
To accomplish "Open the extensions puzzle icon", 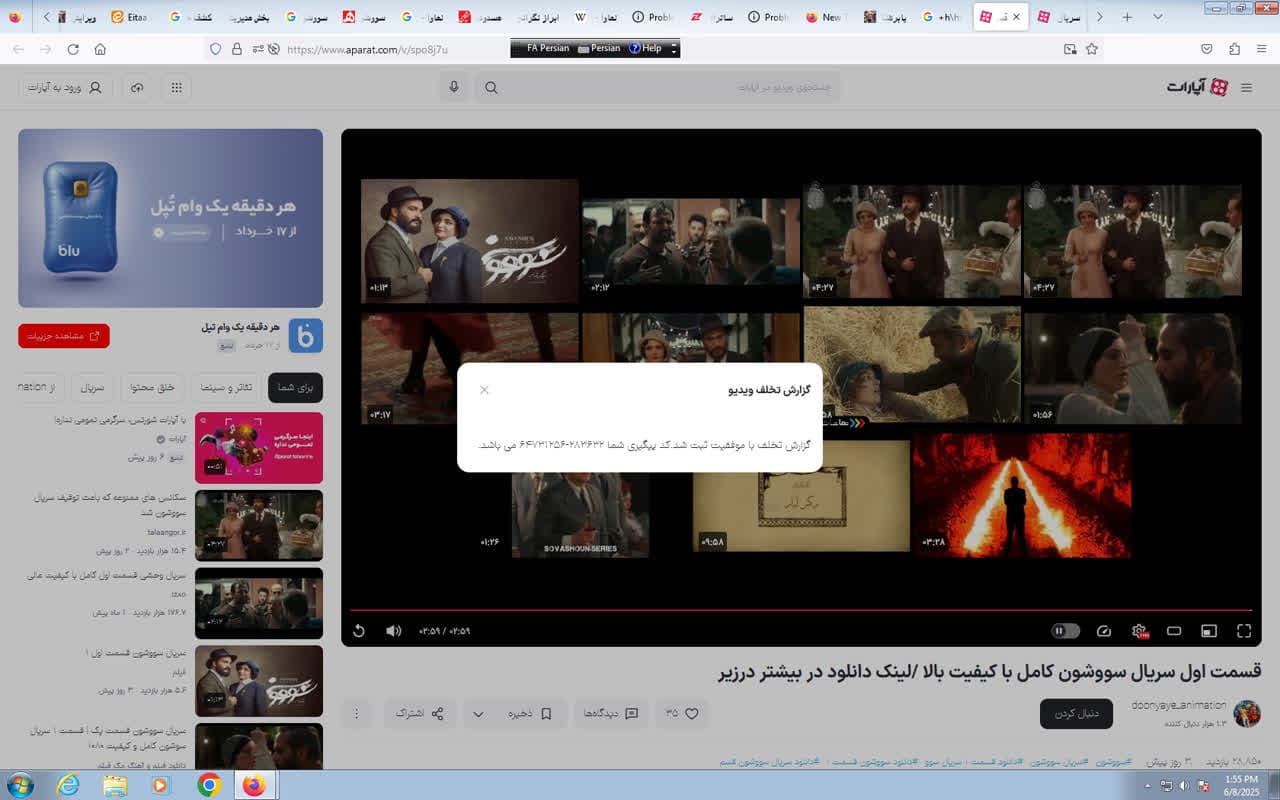I will (x=1234, y=49).
